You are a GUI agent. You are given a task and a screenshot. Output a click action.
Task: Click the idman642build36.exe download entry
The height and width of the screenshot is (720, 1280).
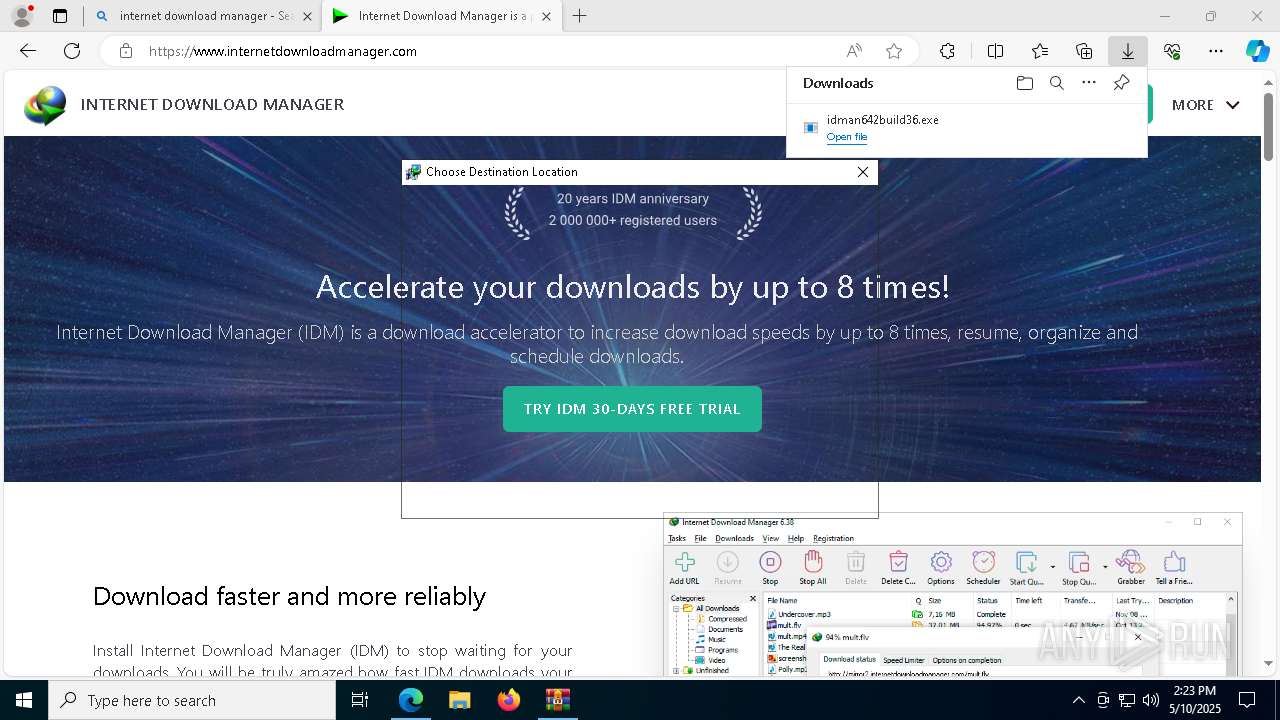pyautogui.click(x=966, y=127)
